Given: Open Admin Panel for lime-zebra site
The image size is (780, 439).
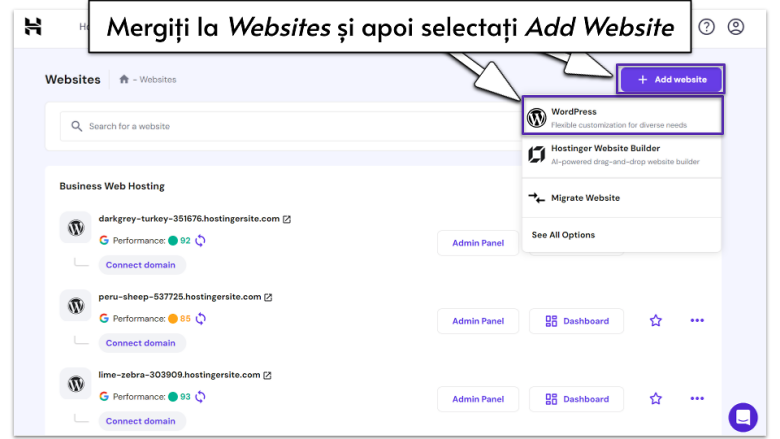Looking at the screenshot, I should [478, 399].
